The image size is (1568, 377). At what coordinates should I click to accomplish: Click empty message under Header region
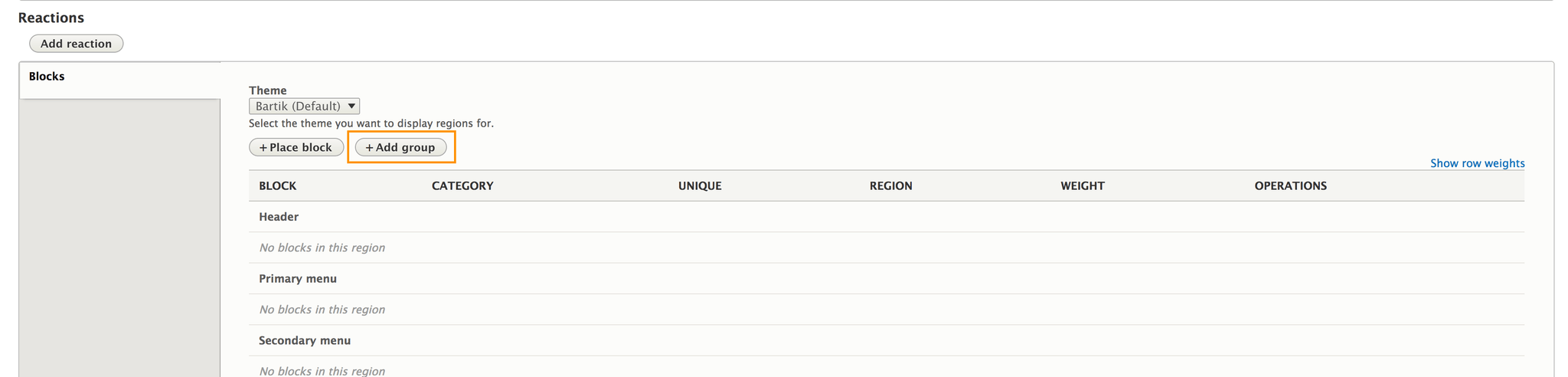click(x=322, y=248)
